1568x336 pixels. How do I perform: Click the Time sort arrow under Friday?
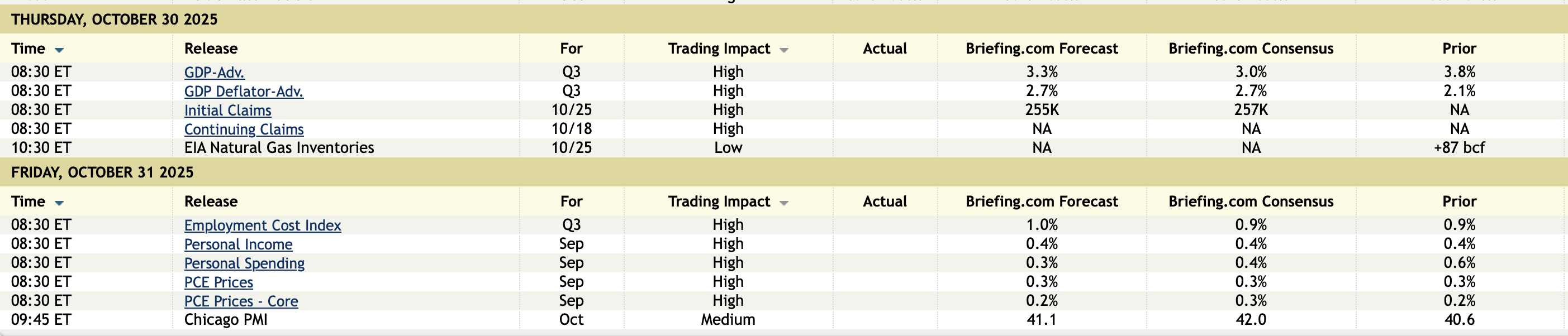coord(59,203)
